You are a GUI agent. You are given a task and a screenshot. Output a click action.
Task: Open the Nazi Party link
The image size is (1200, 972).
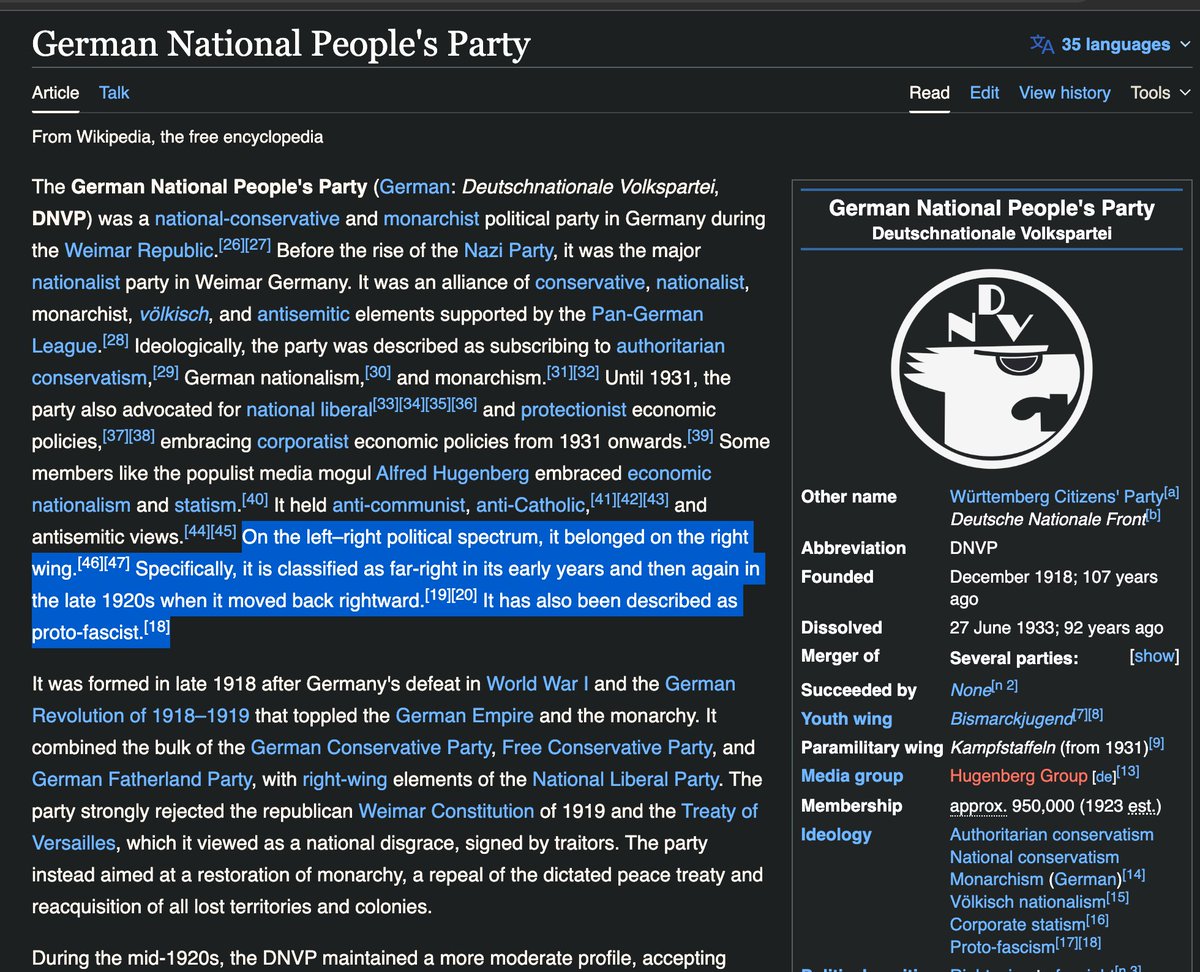point(508,250)
